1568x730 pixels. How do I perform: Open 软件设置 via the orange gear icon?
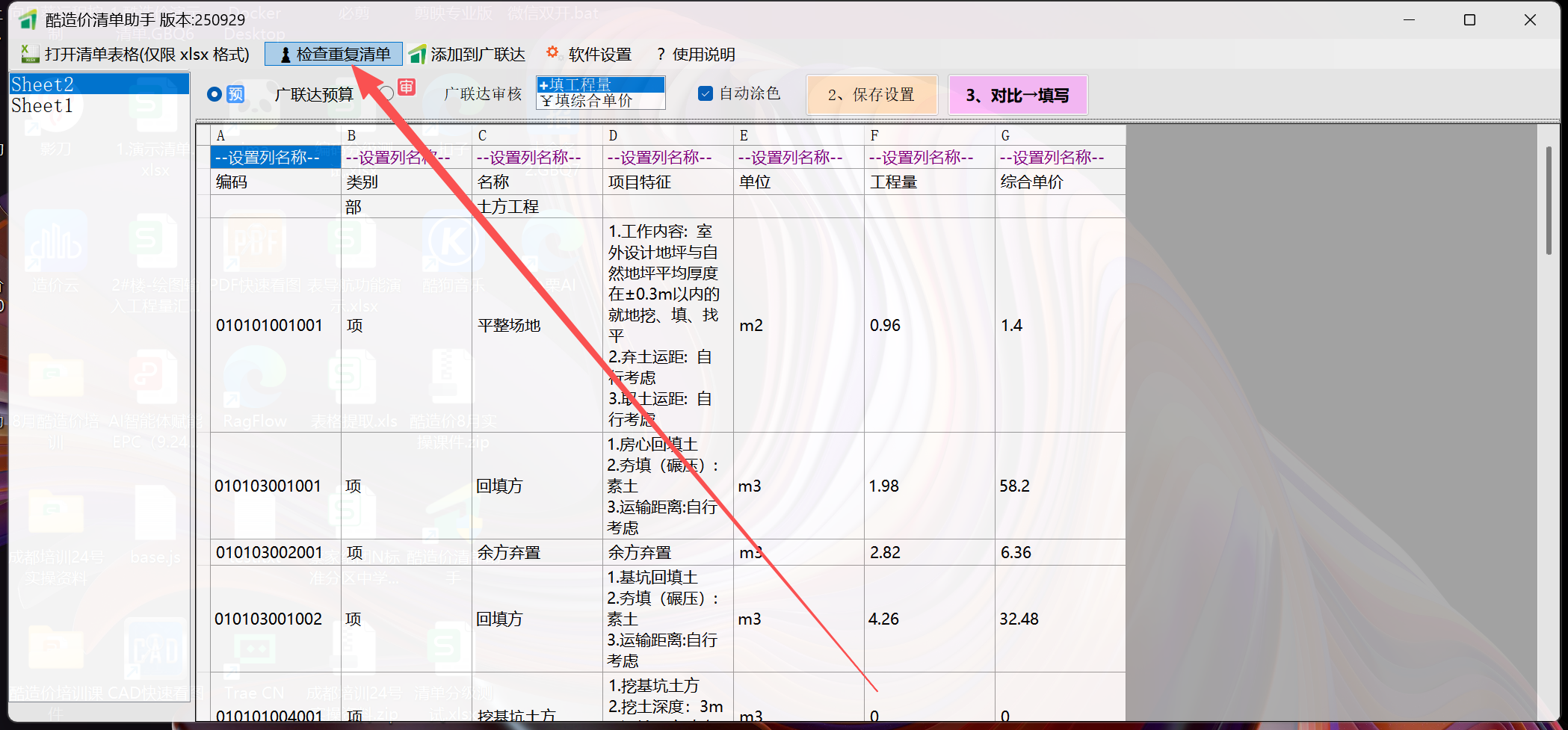(552, 52)
